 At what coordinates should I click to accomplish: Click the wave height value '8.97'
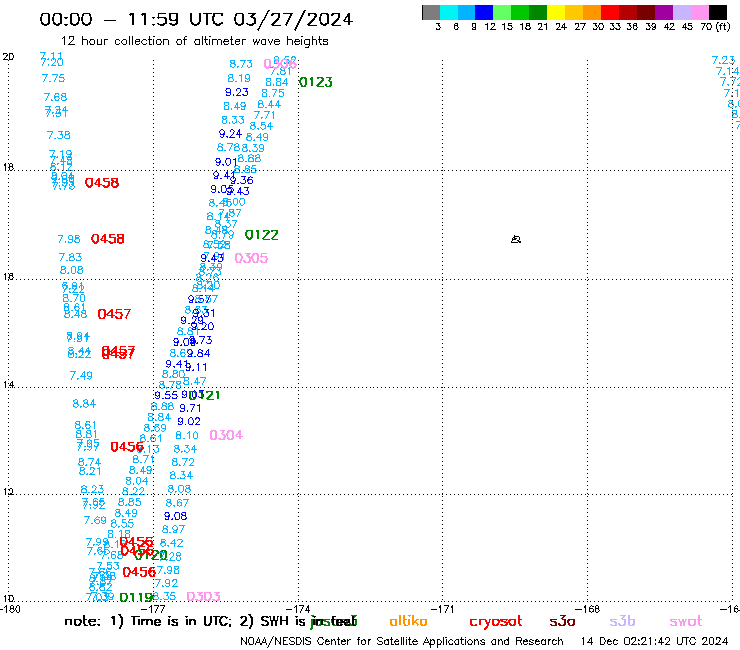point(173,530)
